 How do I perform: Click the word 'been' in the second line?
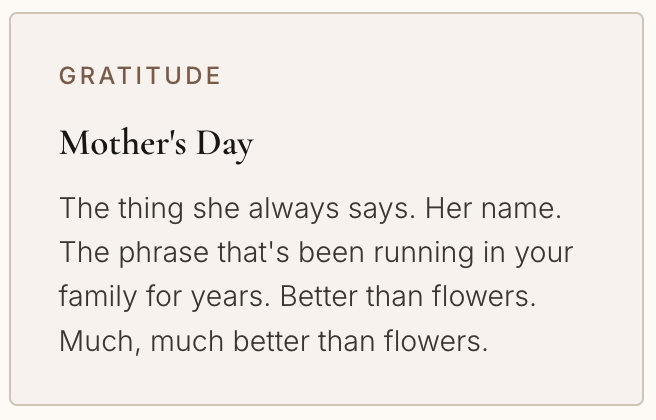tap(331, 252)
